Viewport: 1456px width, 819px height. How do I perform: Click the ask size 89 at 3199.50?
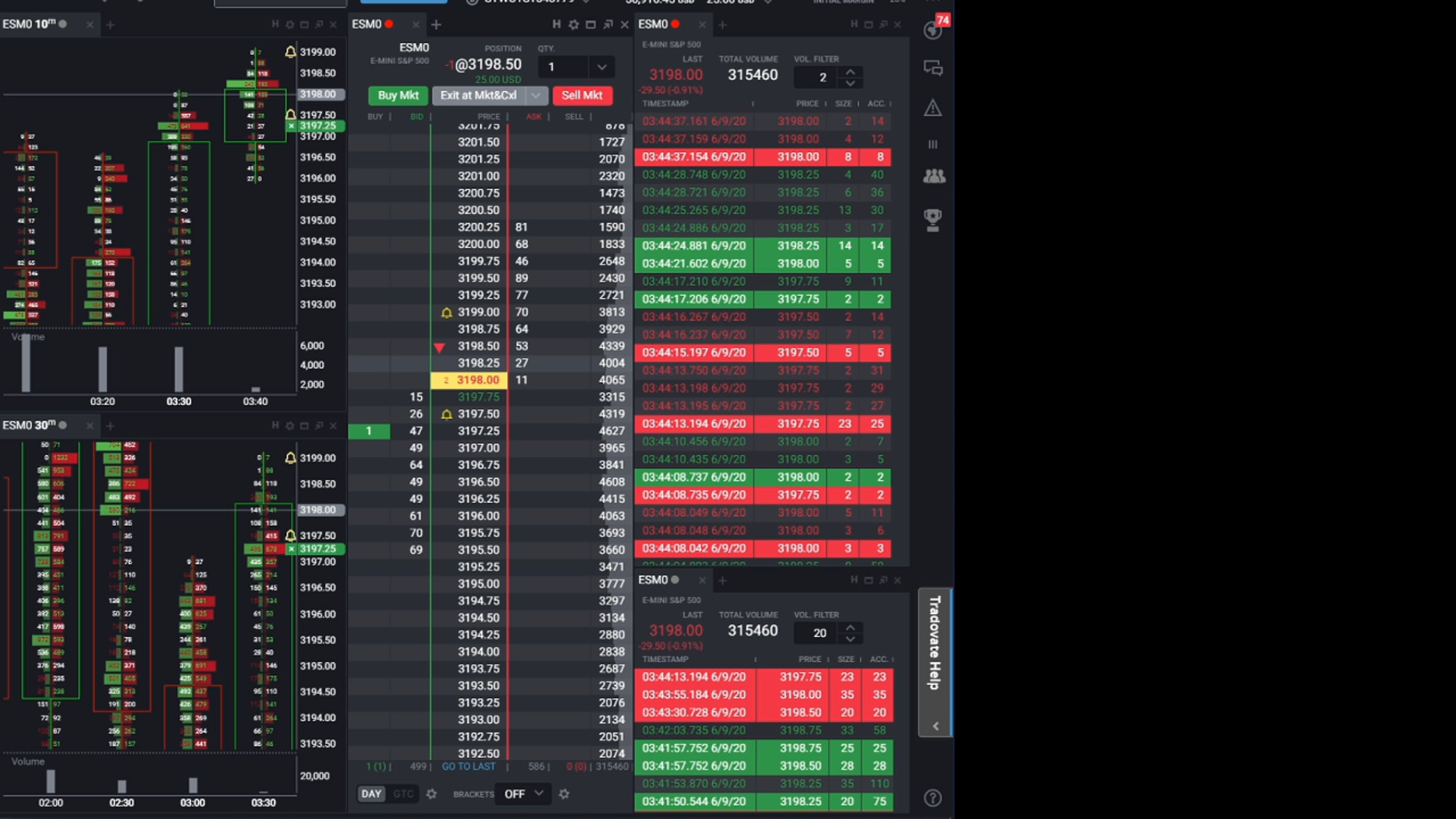[522, 278]
